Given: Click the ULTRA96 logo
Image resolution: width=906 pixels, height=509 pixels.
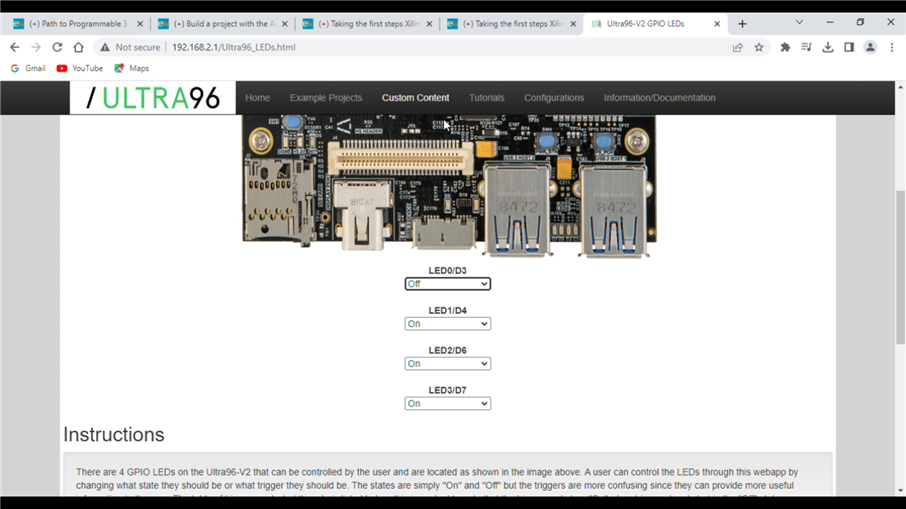Looking at the screenshot, I should pyautogui.click(x=153, y=98).
